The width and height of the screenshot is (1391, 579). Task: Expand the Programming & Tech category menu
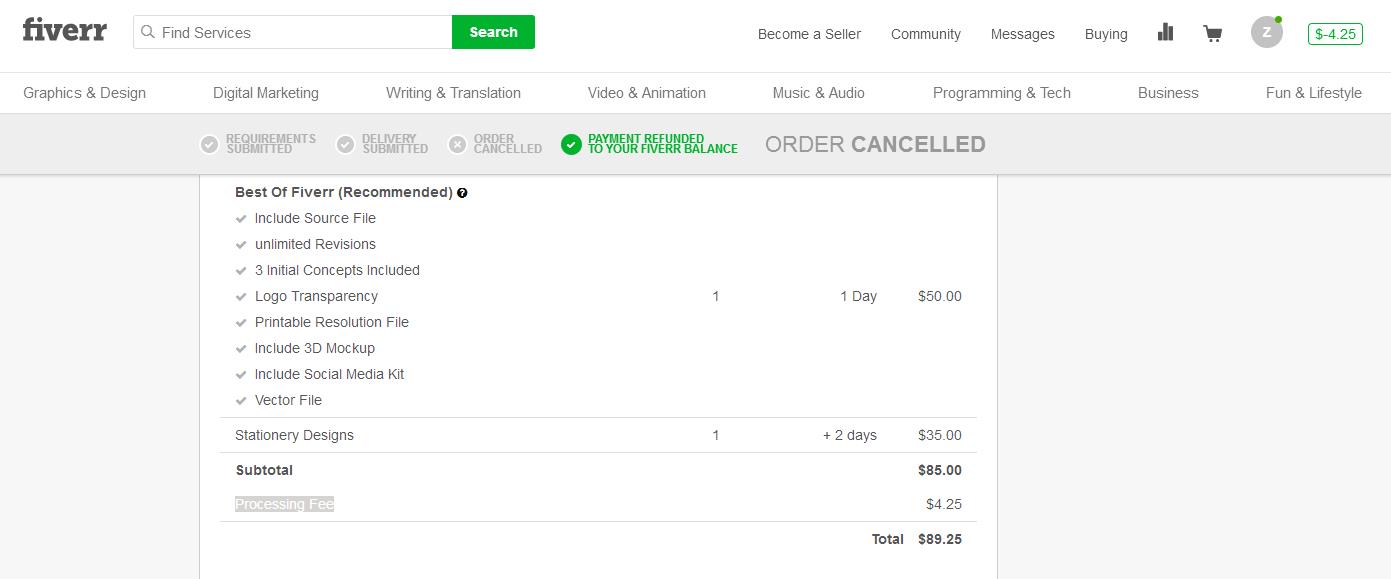coord(1001,93)
